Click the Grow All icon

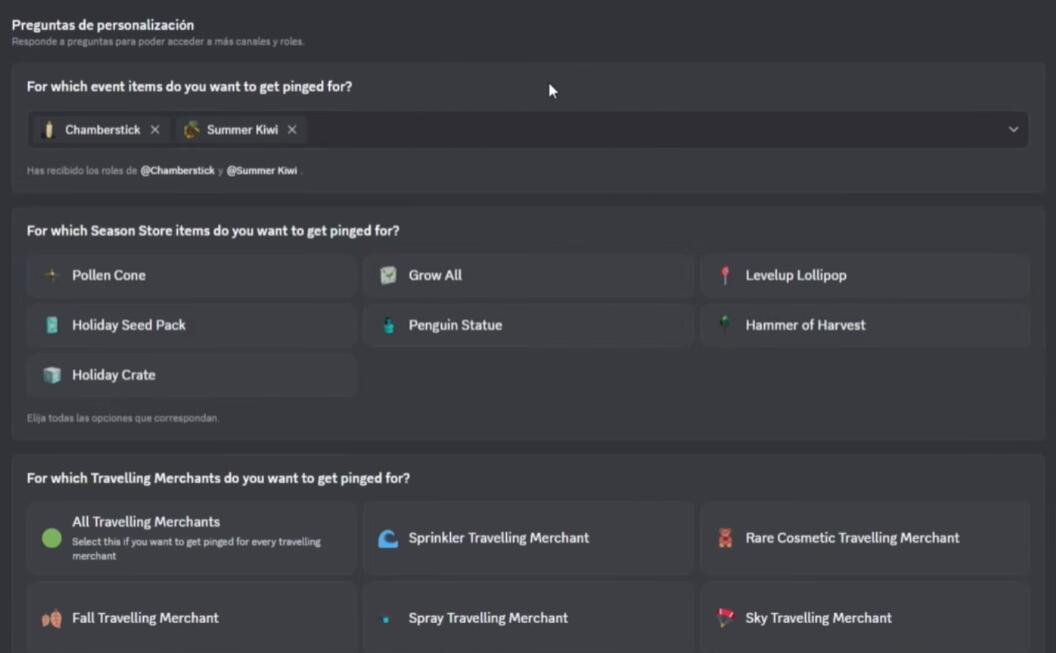click(388, 275)
